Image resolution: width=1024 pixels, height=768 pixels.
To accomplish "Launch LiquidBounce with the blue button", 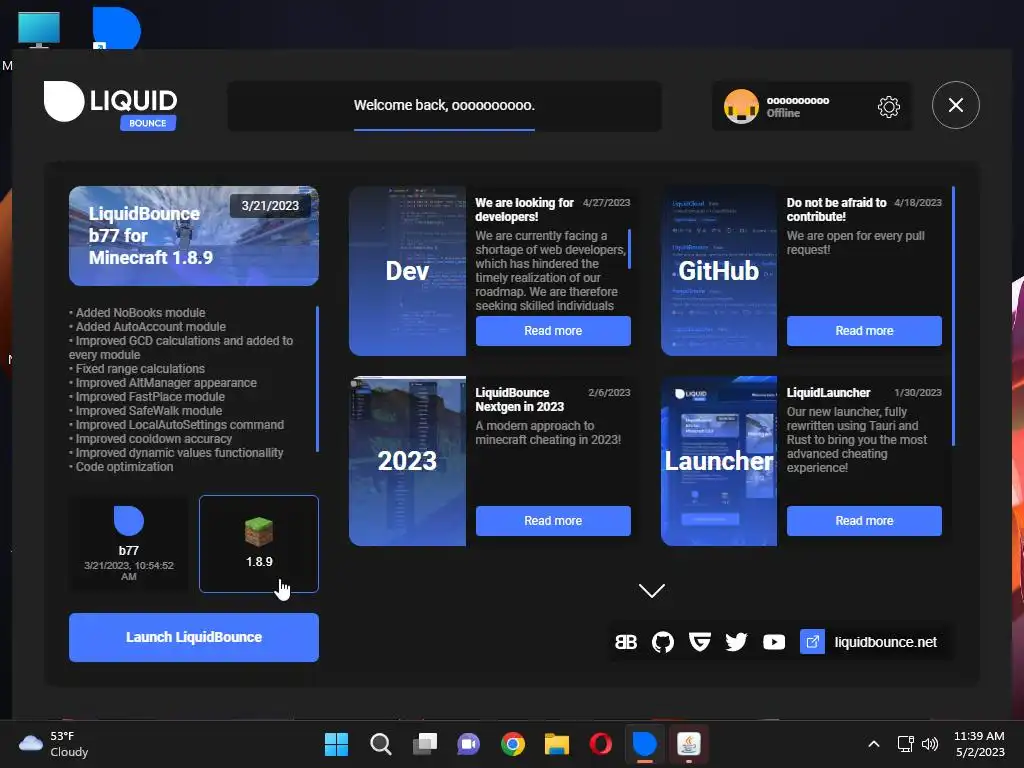I will tap(194, 637).
